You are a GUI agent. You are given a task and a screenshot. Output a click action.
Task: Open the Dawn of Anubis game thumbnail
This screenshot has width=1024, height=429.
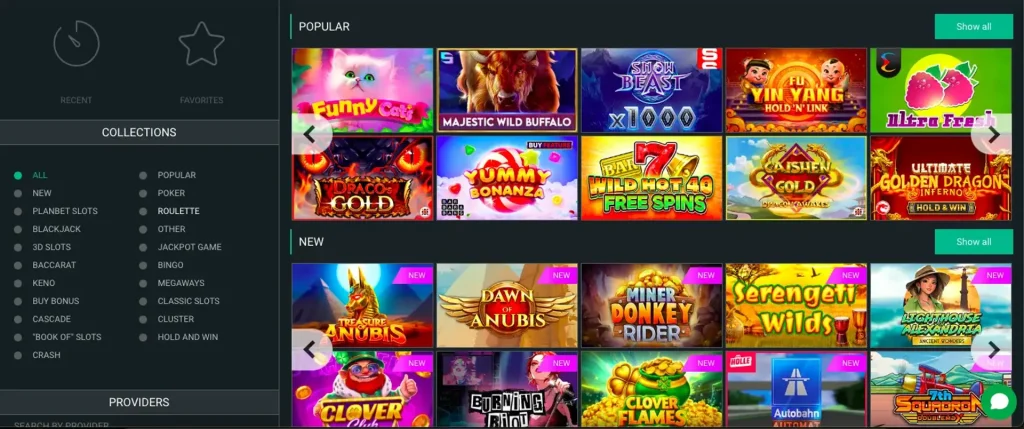click(507, 306)
